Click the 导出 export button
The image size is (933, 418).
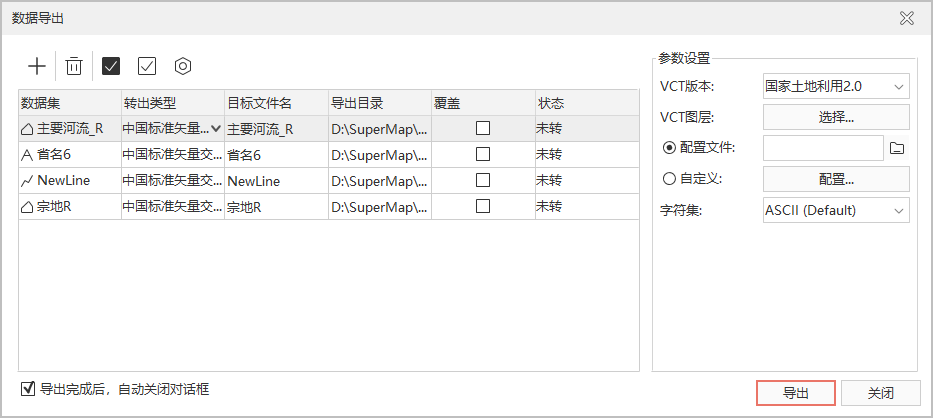click(795, 393)
